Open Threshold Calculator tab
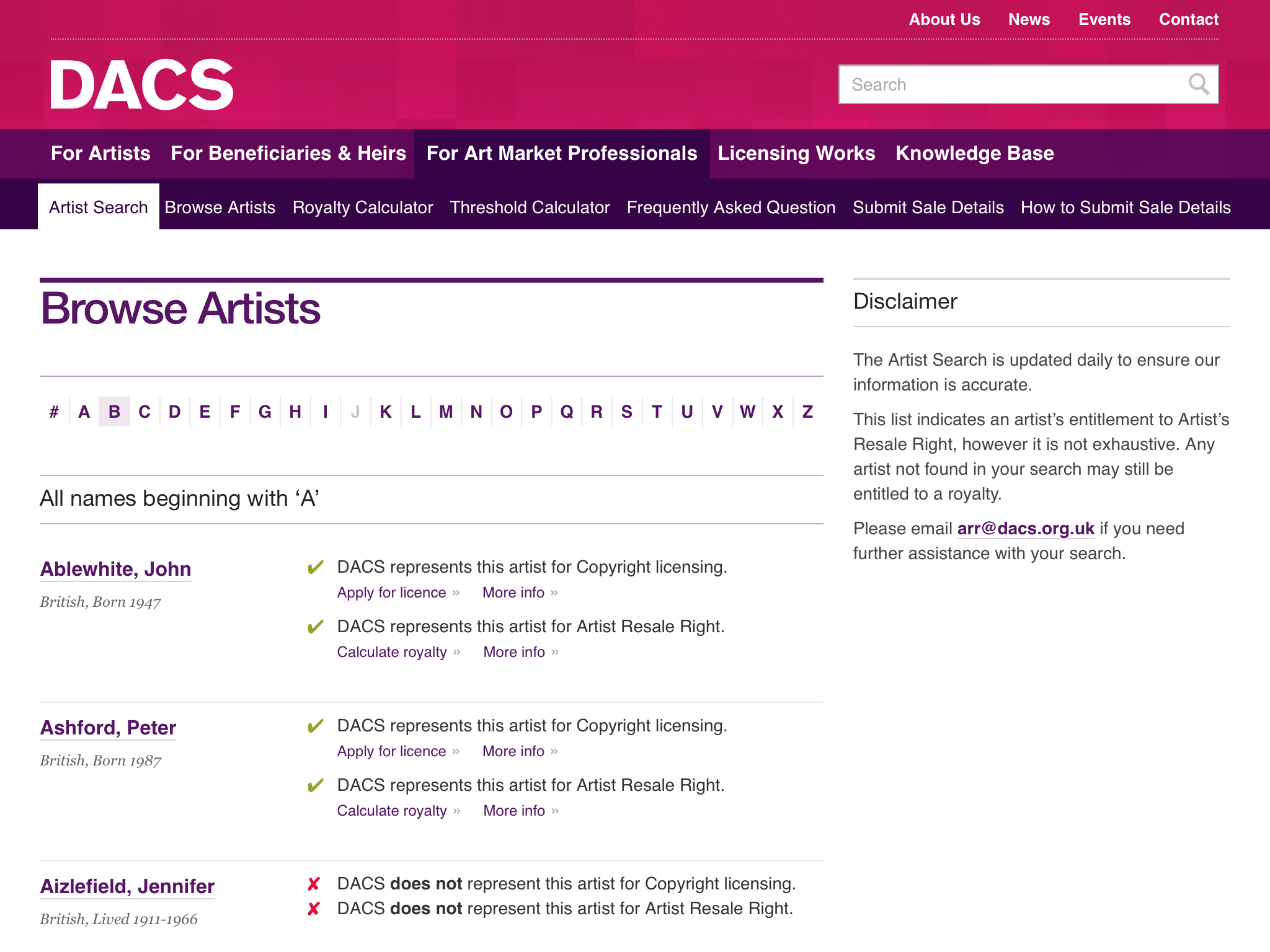Screen dimensions: 1270x952 point(530,207)
